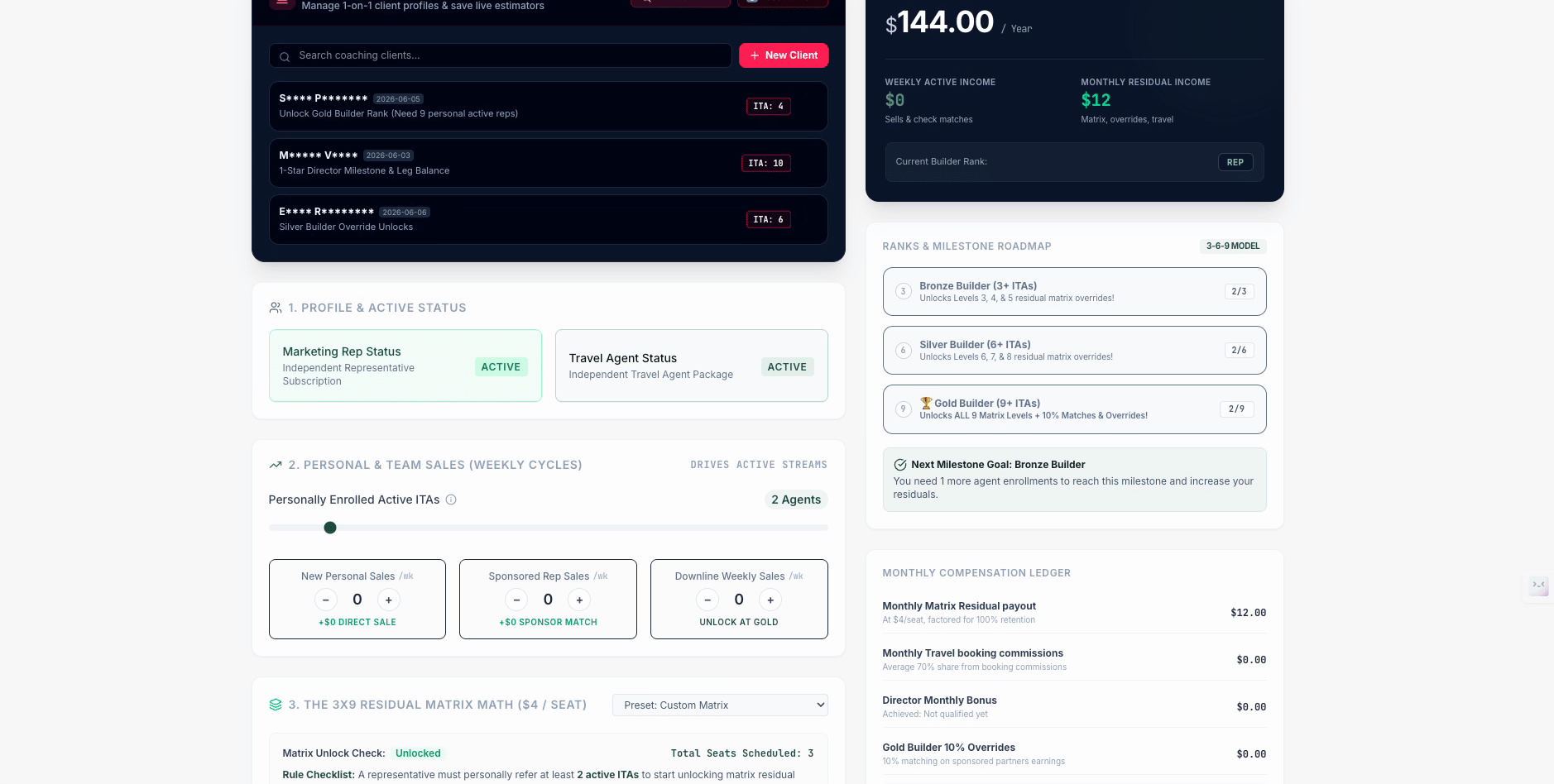Click the layers icon by 3x9 Residual Matrix Math

(x=276, y=705)
